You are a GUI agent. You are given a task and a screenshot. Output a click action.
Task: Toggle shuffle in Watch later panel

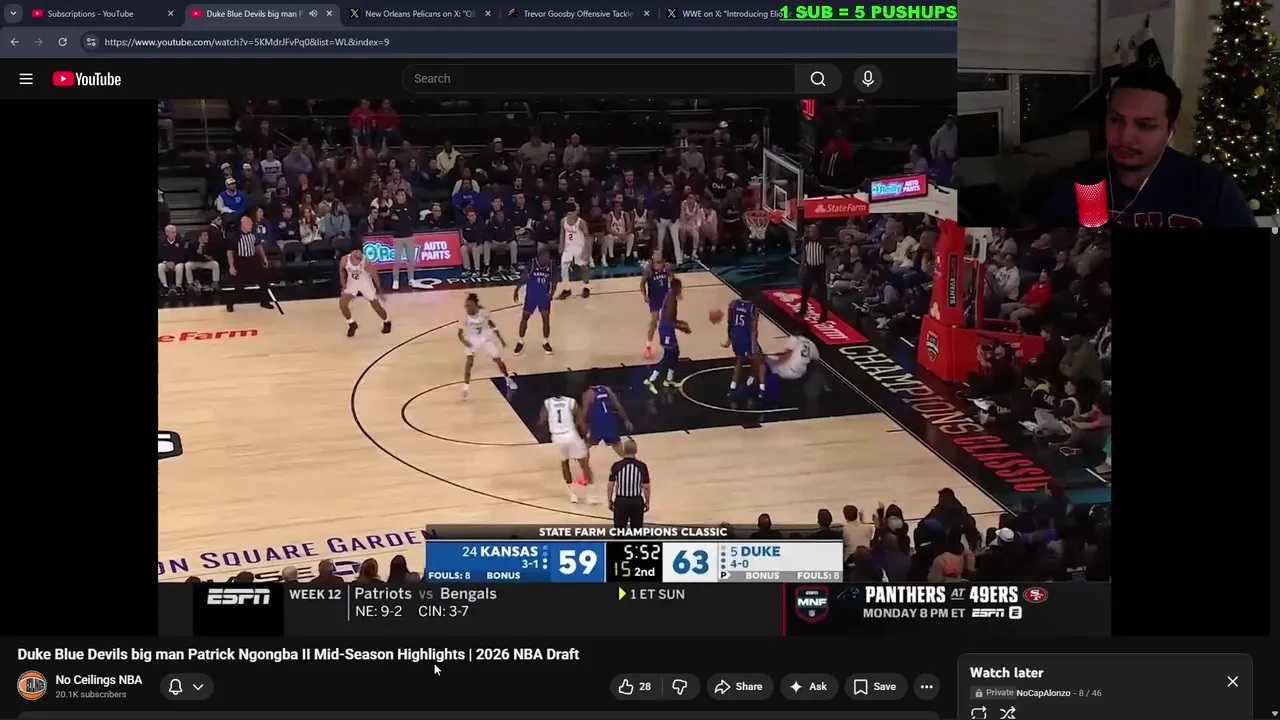pyautogui.click(x=1008, y=713)
